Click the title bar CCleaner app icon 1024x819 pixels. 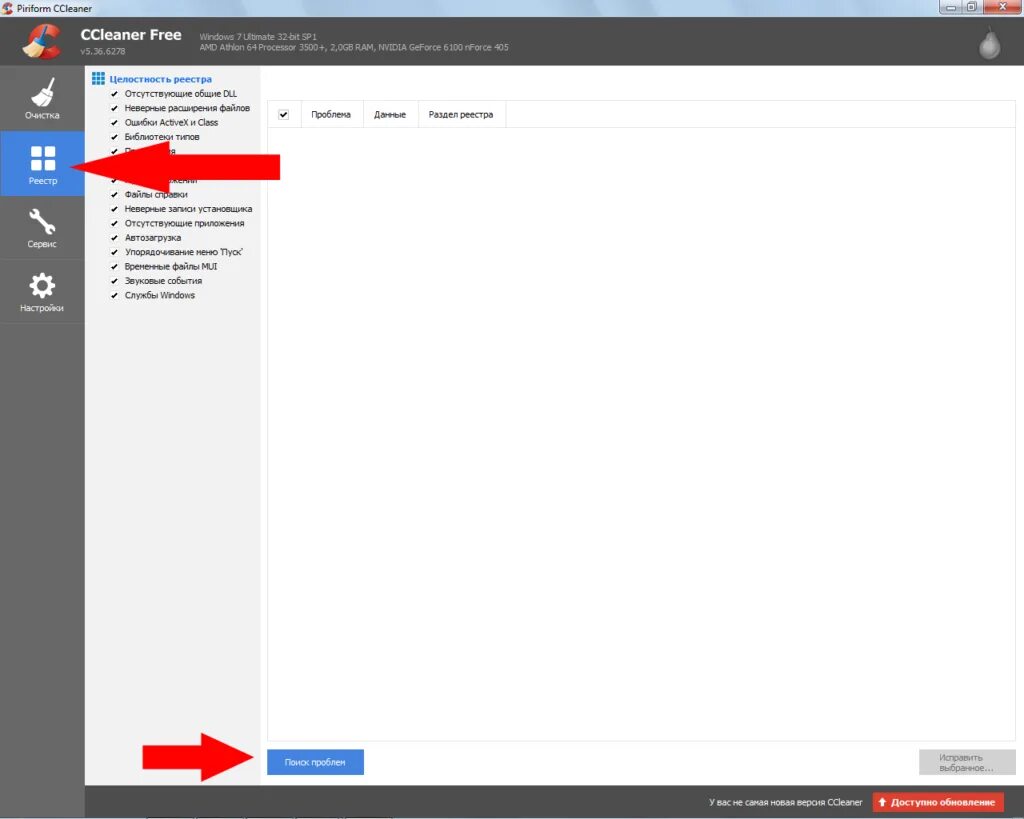click(x=7, y=8)
